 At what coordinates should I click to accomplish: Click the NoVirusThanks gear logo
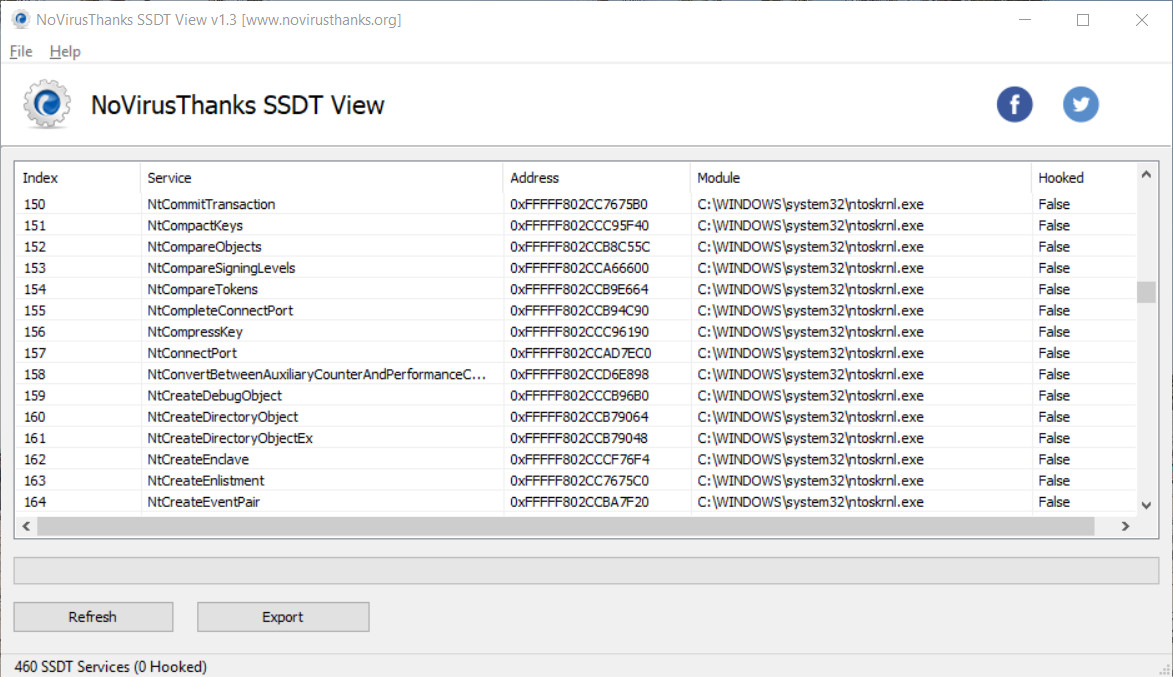(47, 104)
